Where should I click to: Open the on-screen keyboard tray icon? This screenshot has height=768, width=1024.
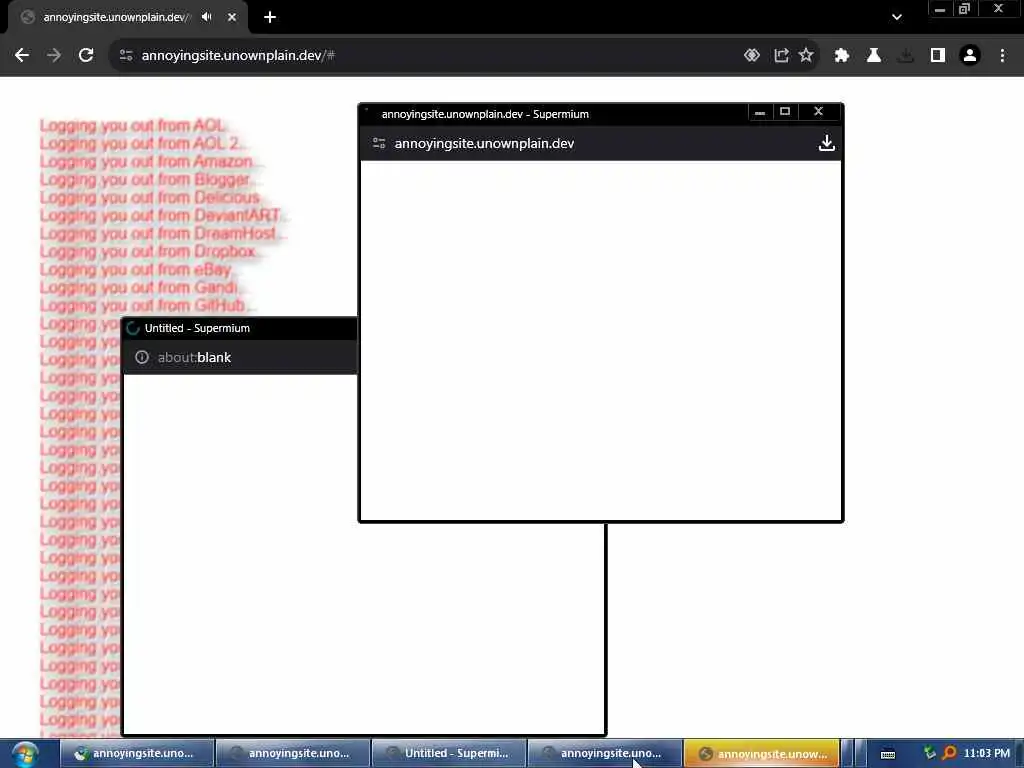[x=888, y=754]
